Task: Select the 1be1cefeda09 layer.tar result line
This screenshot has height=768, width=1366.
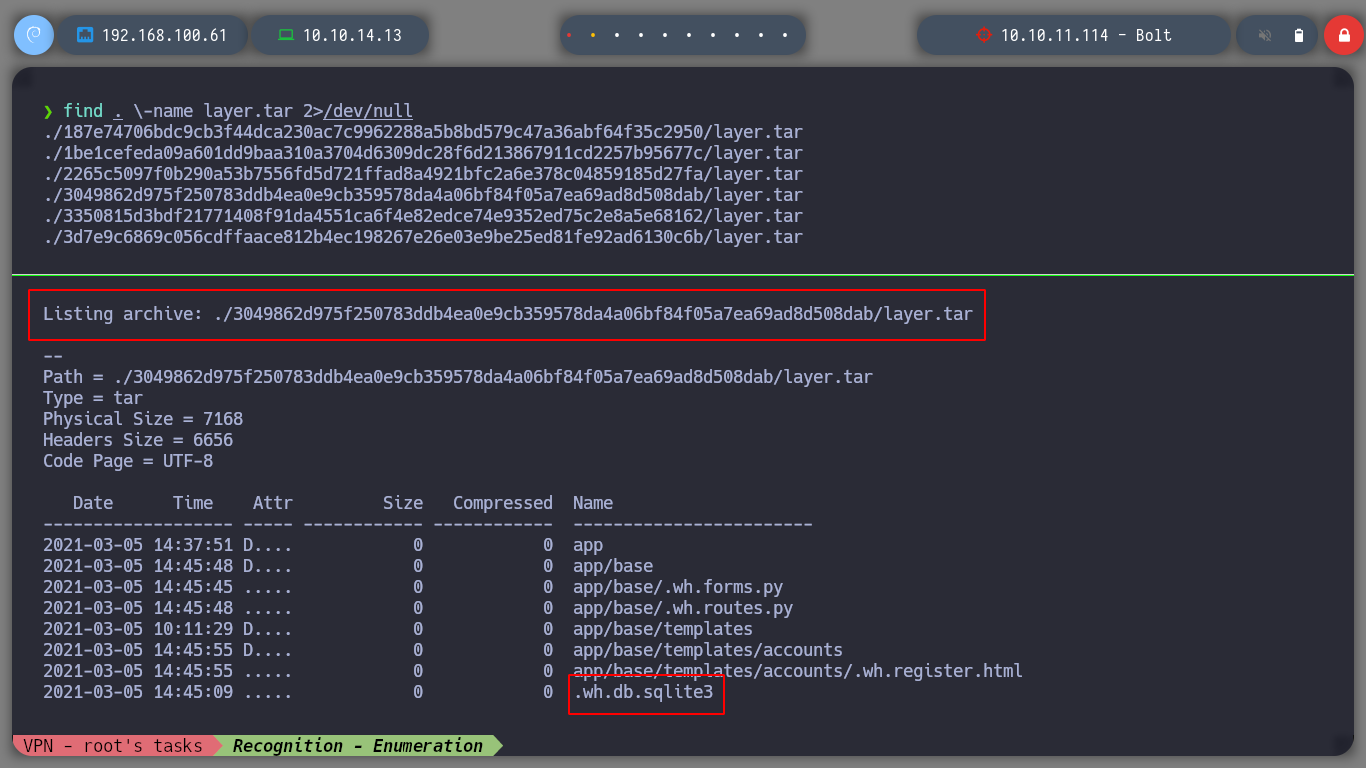Action: 423,153
